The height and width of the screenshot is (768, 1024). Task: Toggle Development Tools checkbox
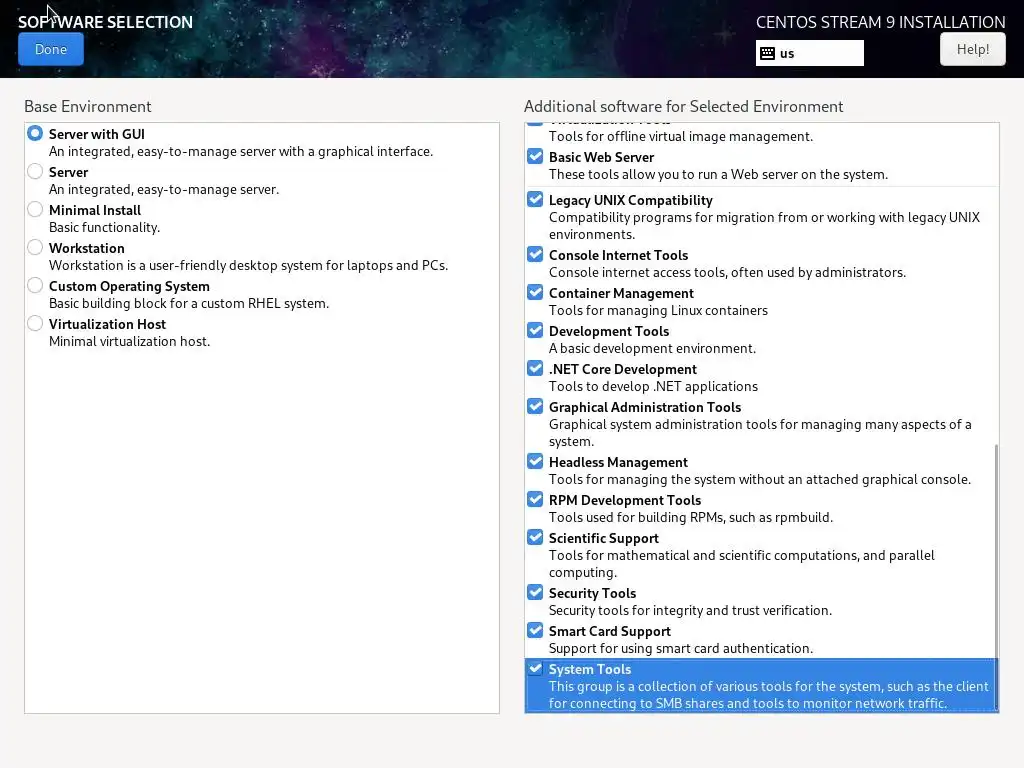pyautogui.click(x=536, y=331)
